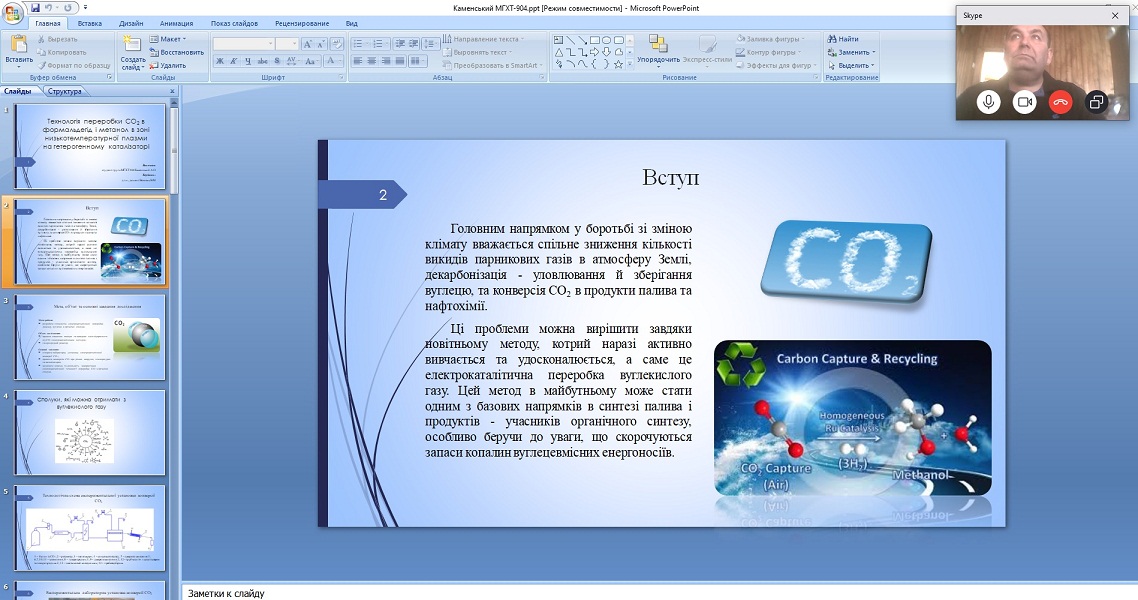This screenshot has height=600, width=1138.
Task: Open the Упорядочить arrange button
Action: 658,51
